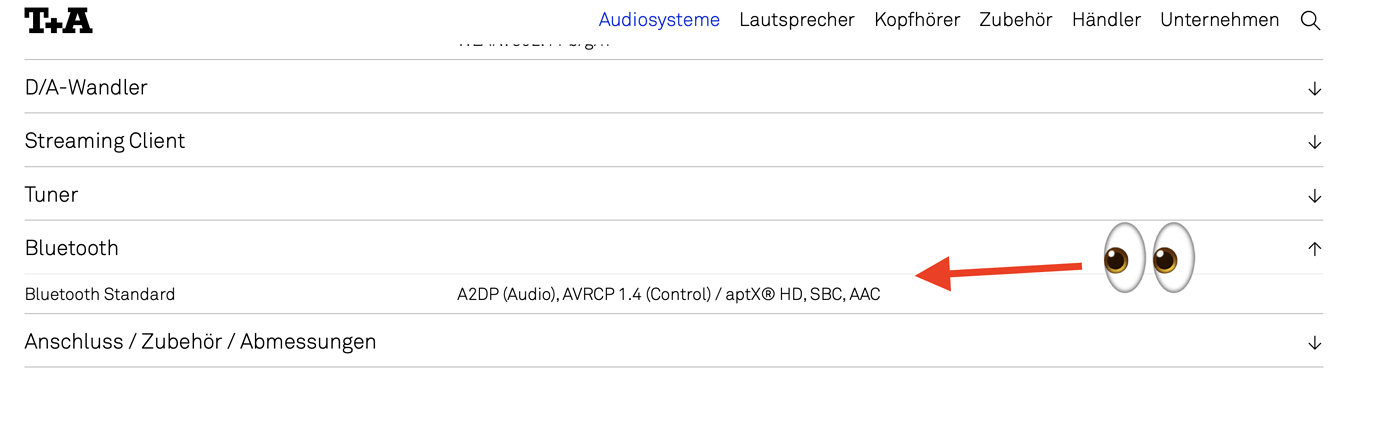Open the search magnifier icon

(x=1310, y=20)
